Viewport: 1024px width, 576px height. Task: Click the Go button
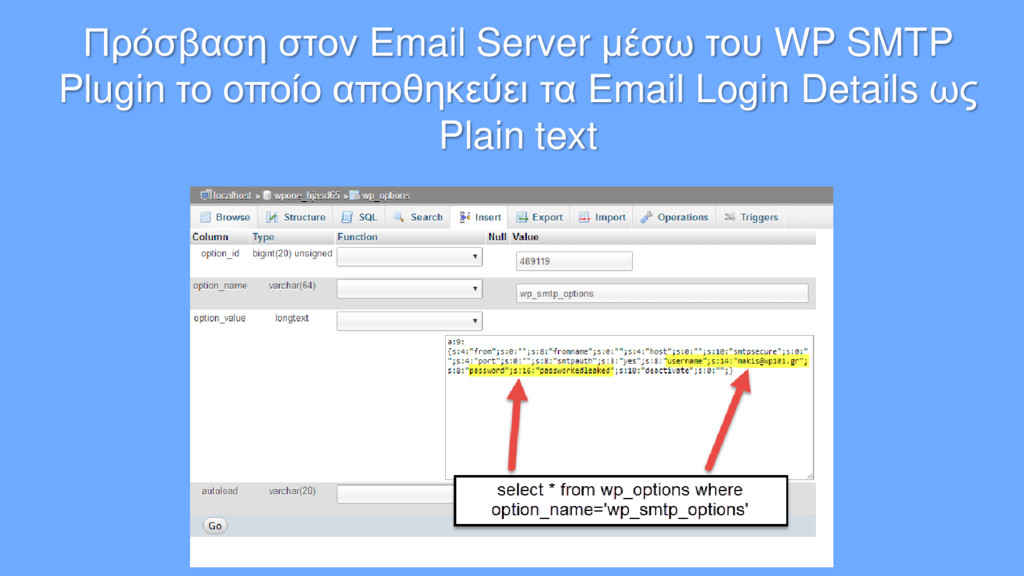pos(215,526)
